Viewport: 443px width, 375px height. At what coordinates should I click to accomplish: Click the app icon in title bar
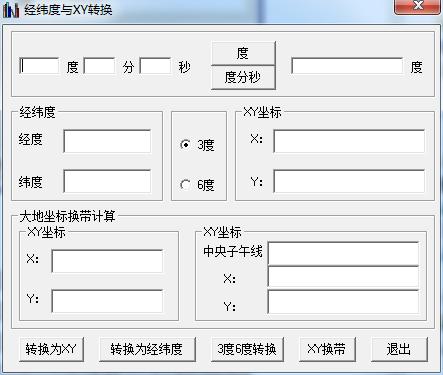[x=11, y=10]
